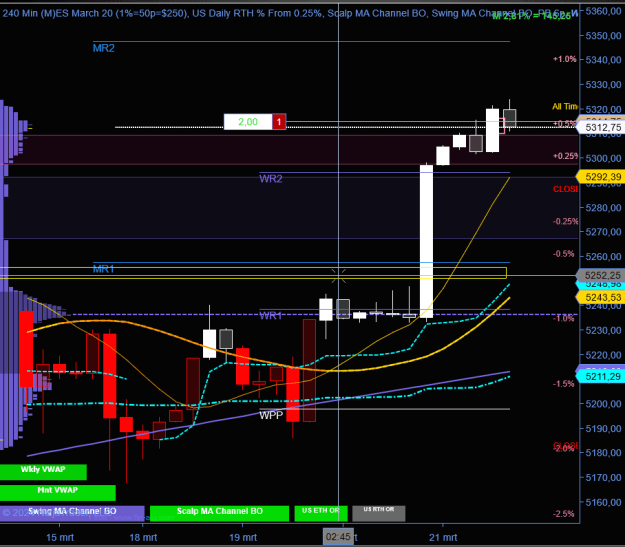The image size is (625, 547).
Task: Select the cyan 5211,29 price marker
Action: pyautogui.click(x=602, y=376)
